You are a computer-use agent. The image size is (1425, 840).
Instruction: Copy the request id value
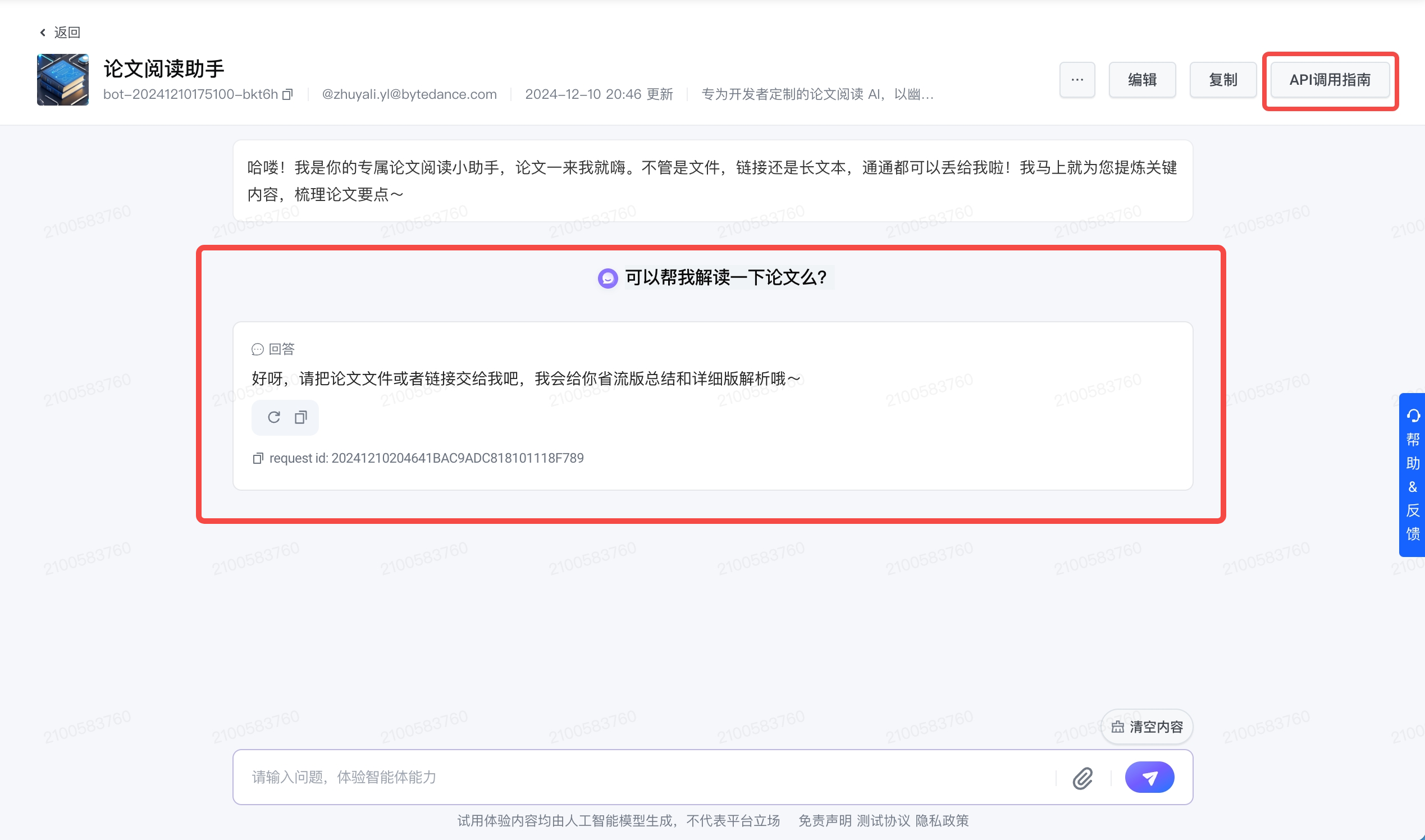[258, 458]
